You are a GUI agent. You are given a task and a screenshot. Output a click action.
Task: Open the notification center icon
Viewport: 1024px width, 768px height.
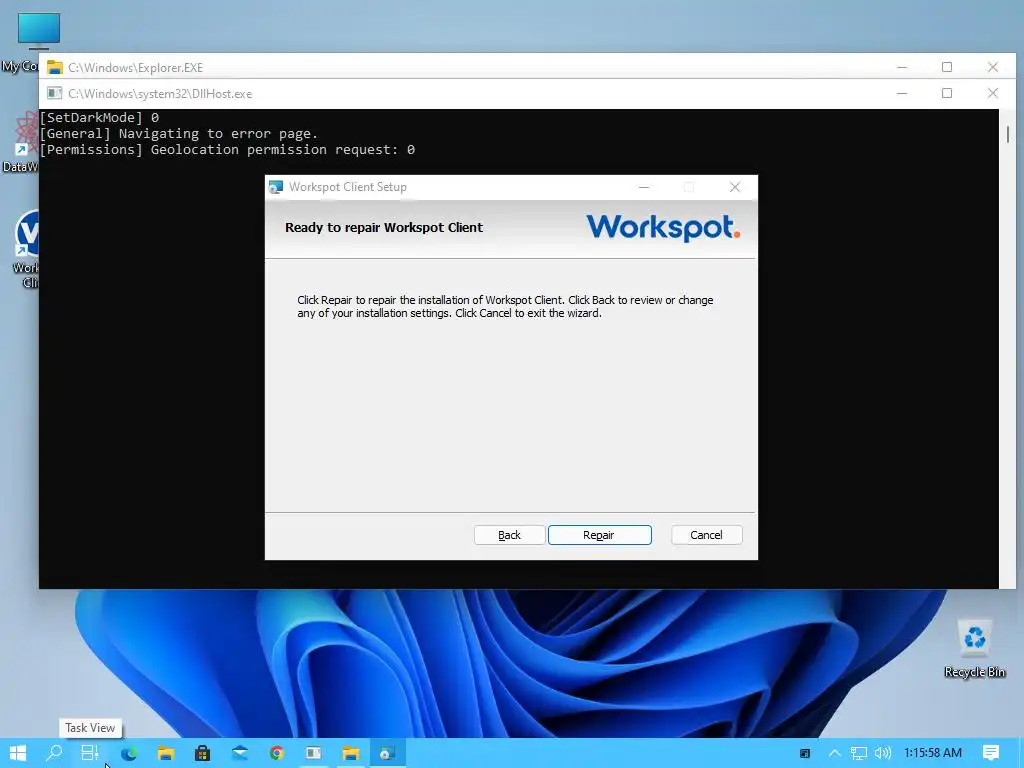pos(991,753)
